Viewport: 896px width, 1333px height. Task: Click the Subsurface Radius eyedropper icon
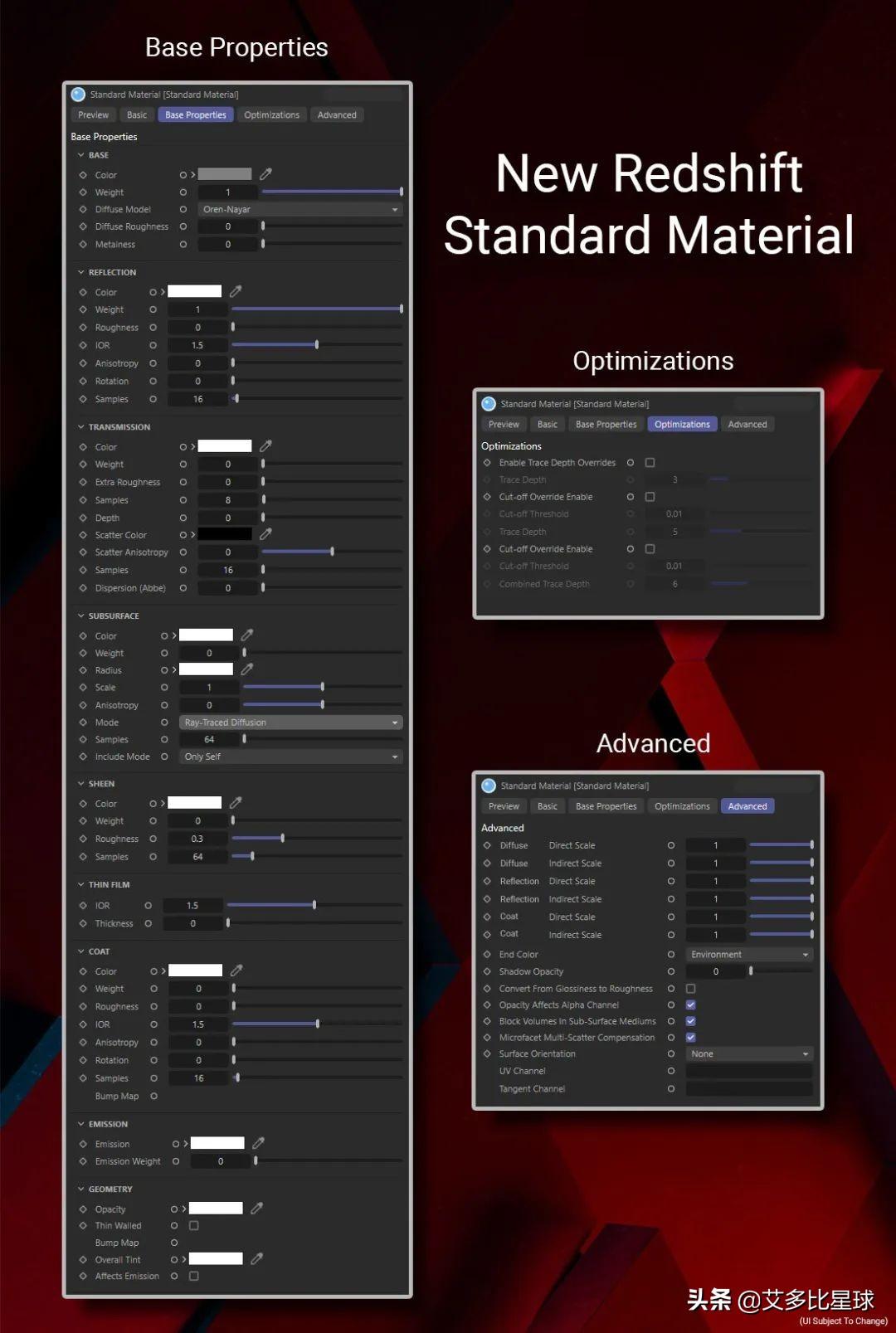pos(247,669)
